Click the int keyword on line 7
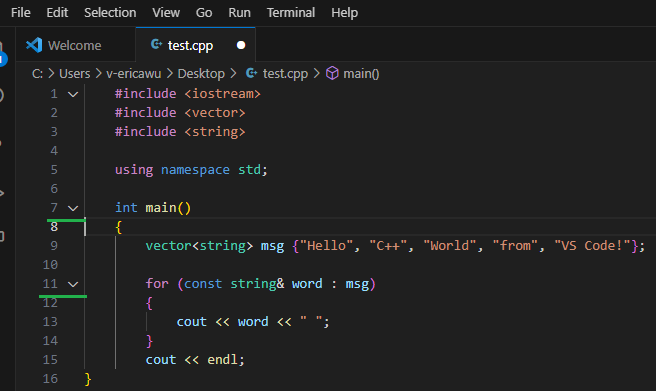Image resolution: width=656 pixels, height=391 pixels. point(126,208)
